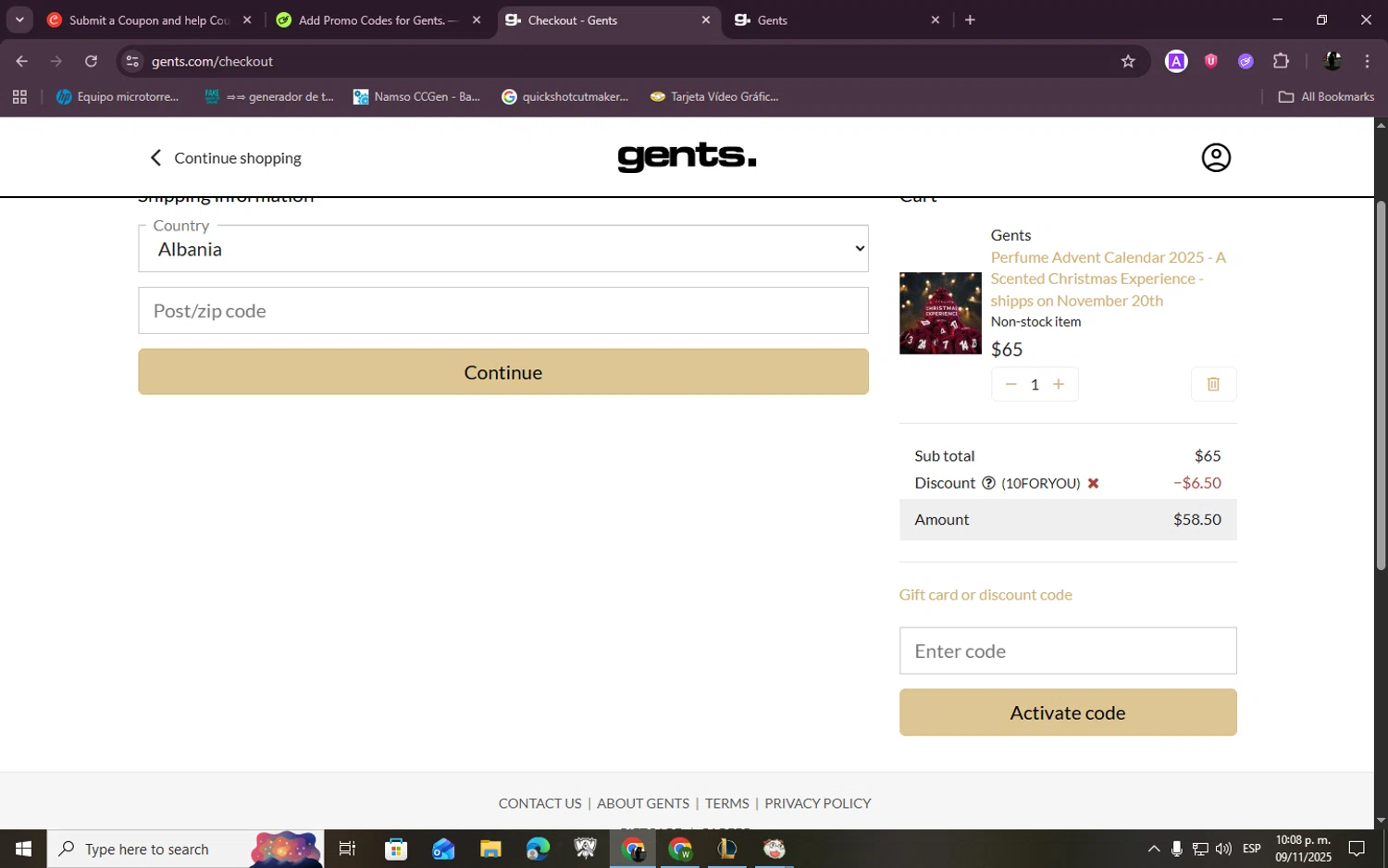Open the Extensions puzzle menu
Image resolution: width=1388 pixels, height=868 pixels.
point(1281,61)
